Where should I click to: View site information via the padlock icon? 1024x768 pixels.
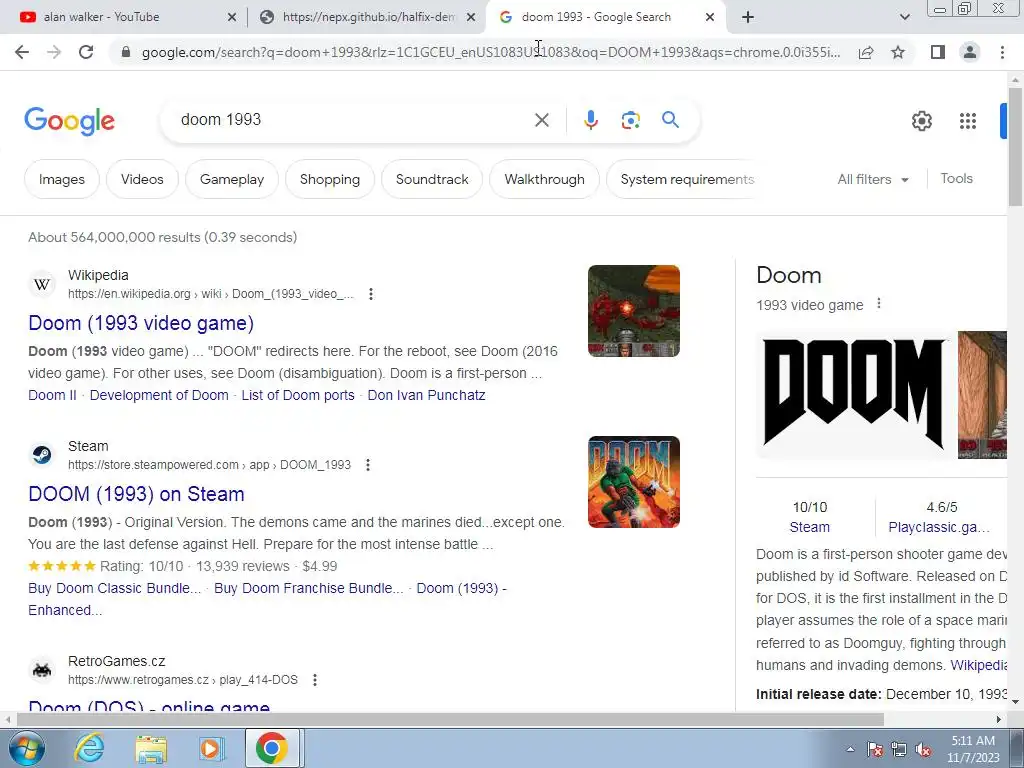click(127, 52)
